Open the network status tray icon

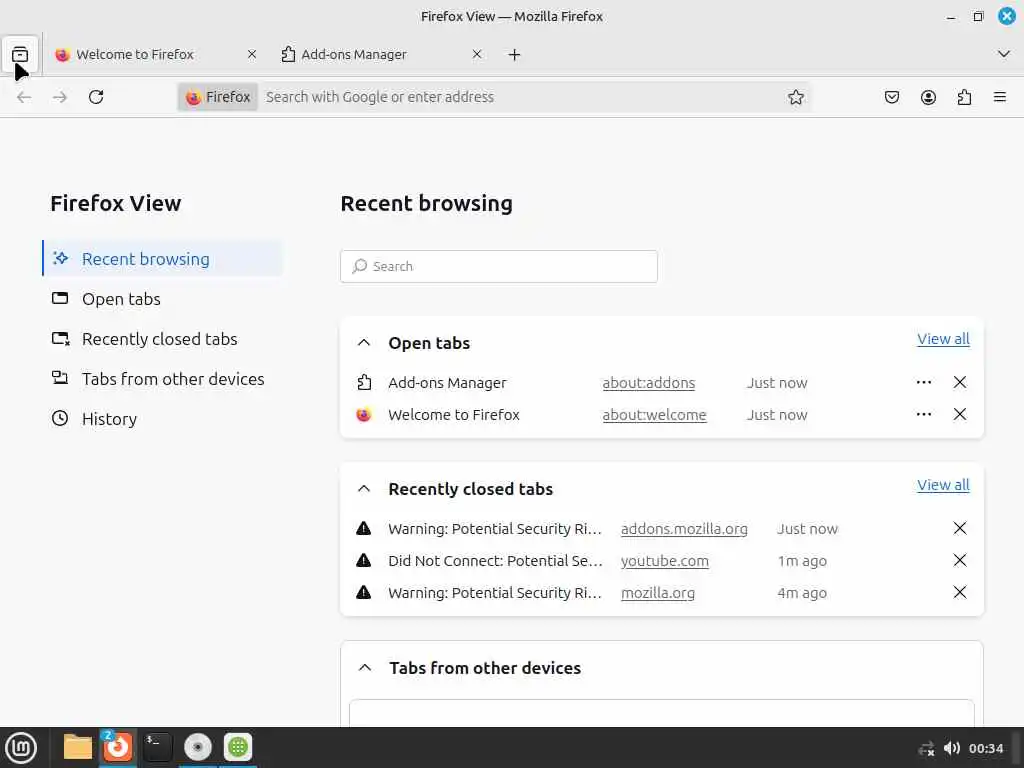[x=926, y=748]
